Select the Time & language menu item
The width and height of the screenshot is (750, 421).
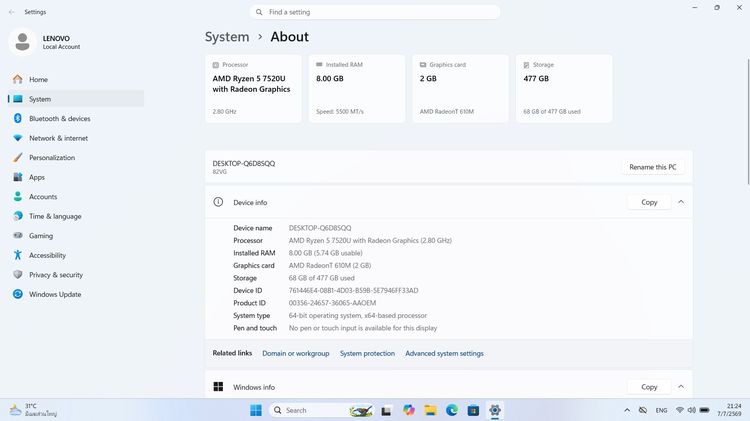(55, 216)
